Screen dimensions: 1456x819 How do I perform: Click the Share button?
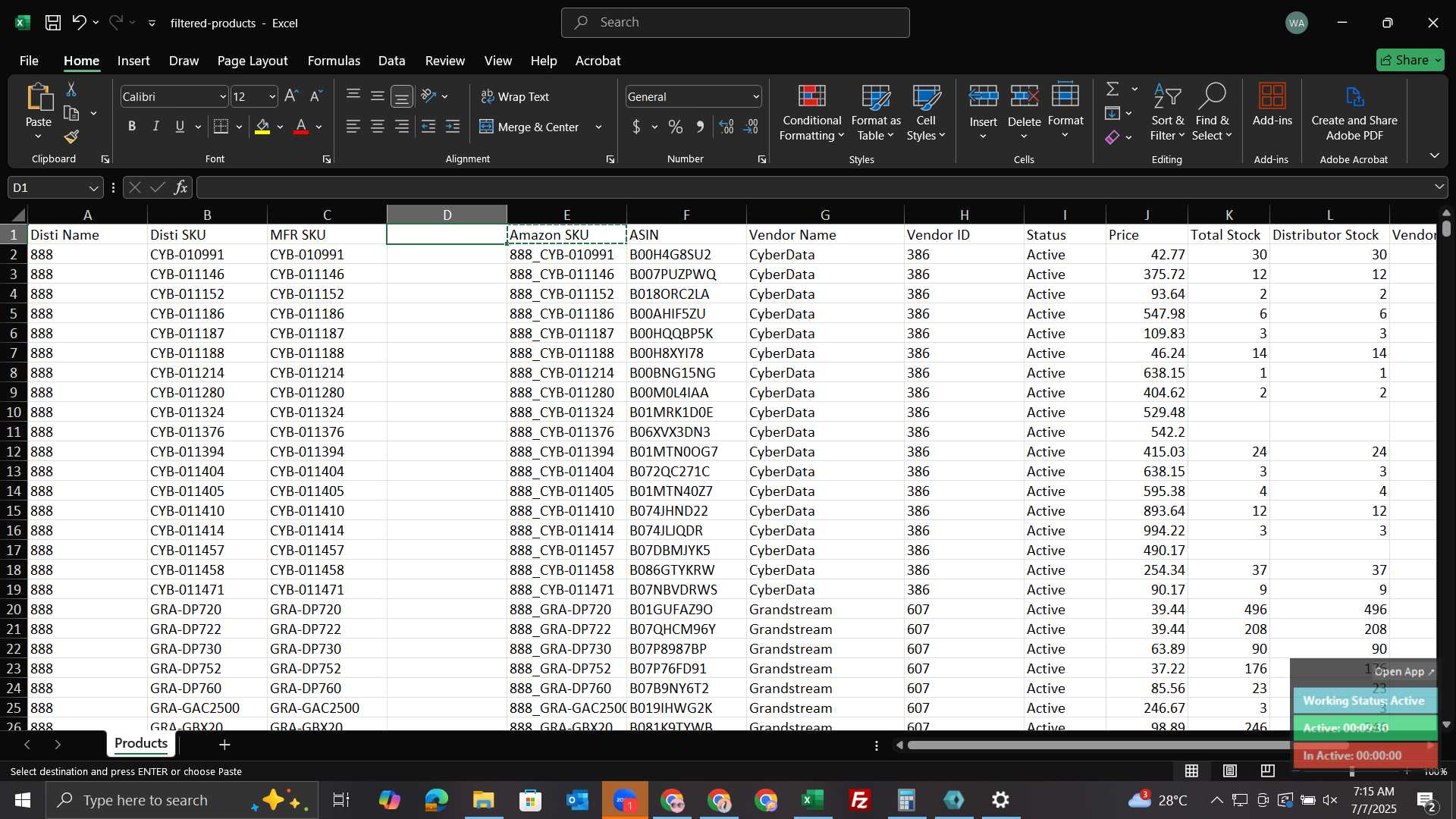(x=1410, y=60)
